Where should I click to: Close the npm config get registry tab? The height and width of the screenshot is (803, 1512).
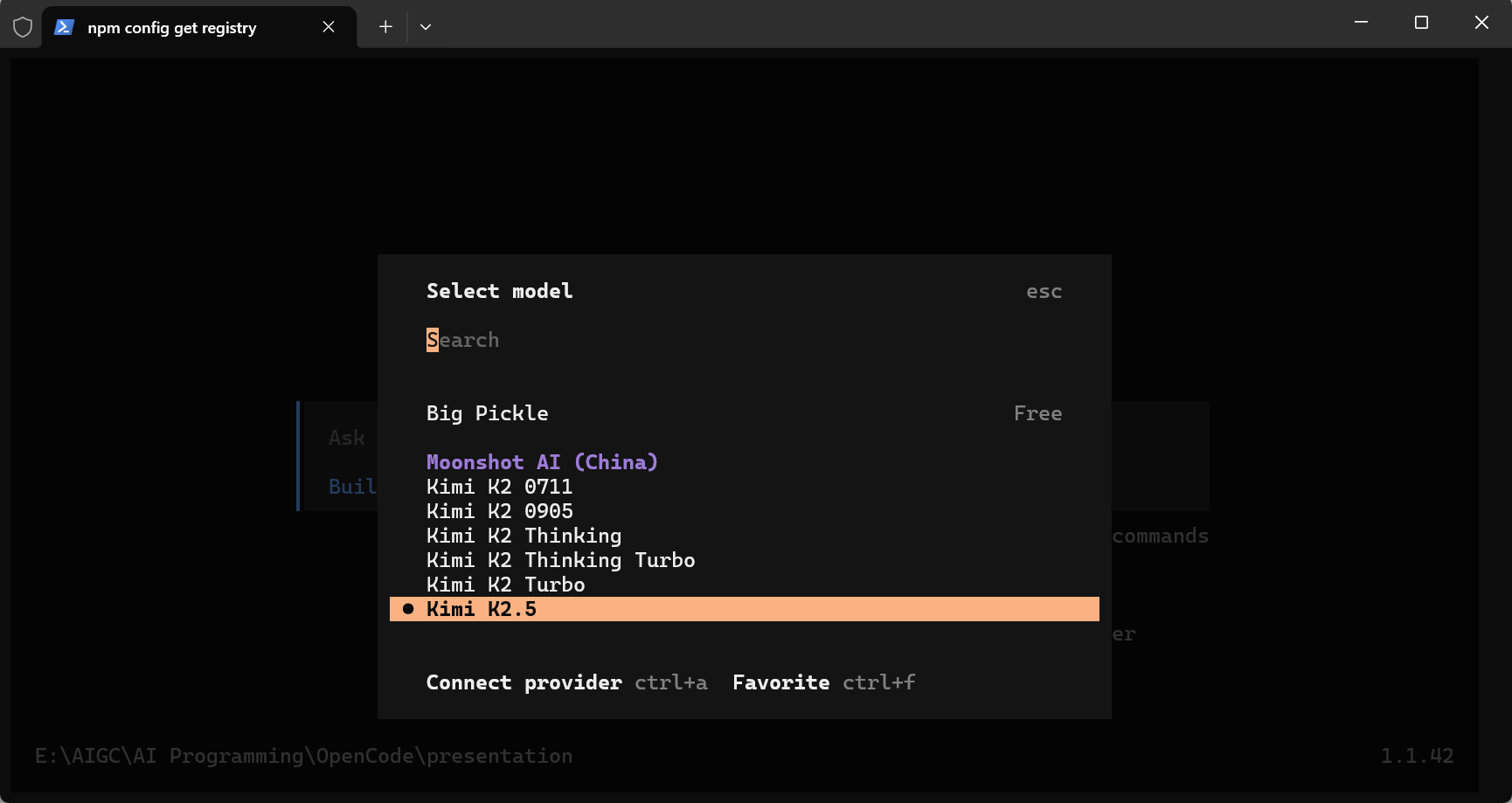point(329,27)
